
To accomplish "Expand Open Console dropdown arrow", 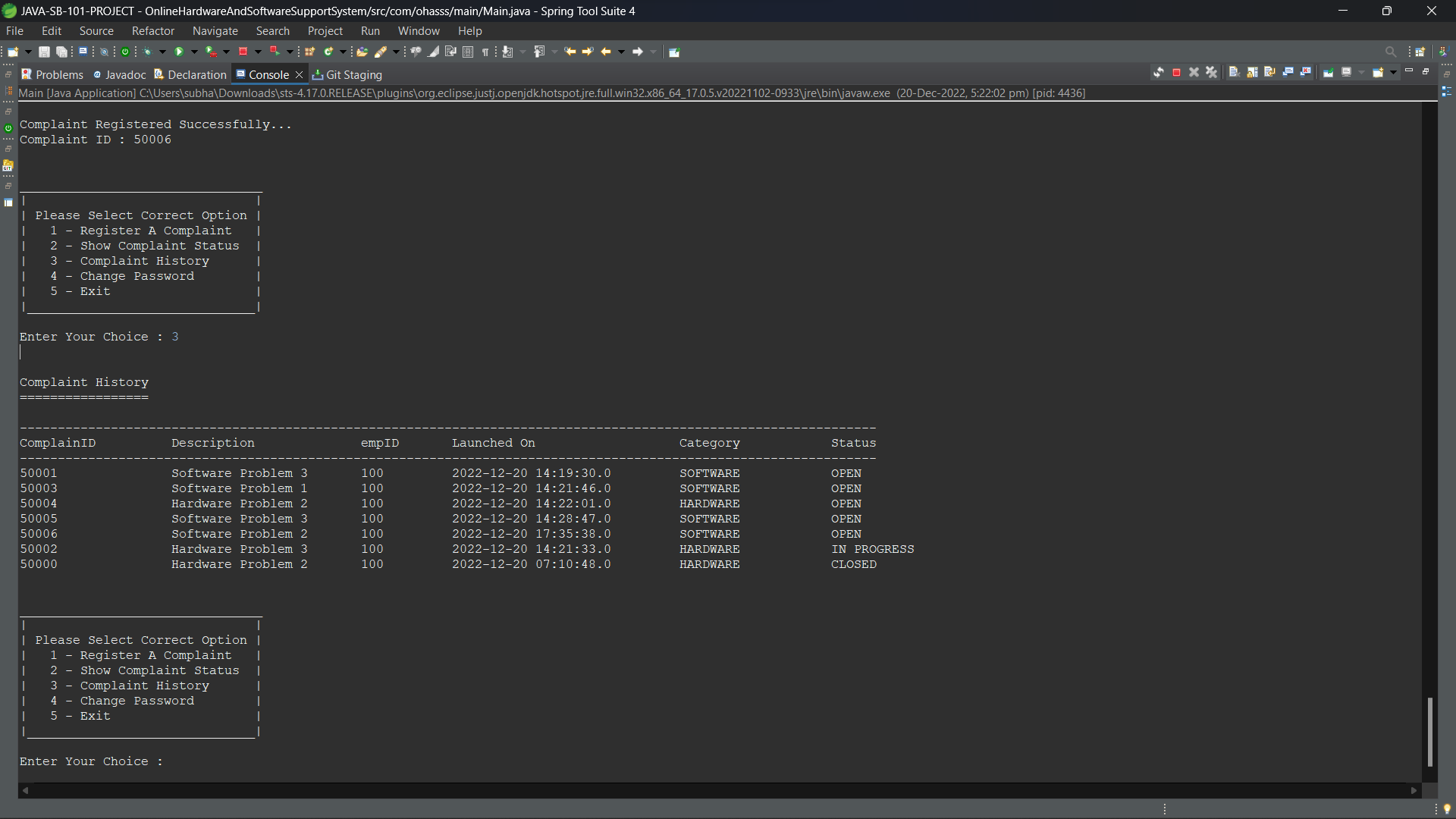I will coord(1393,73).
